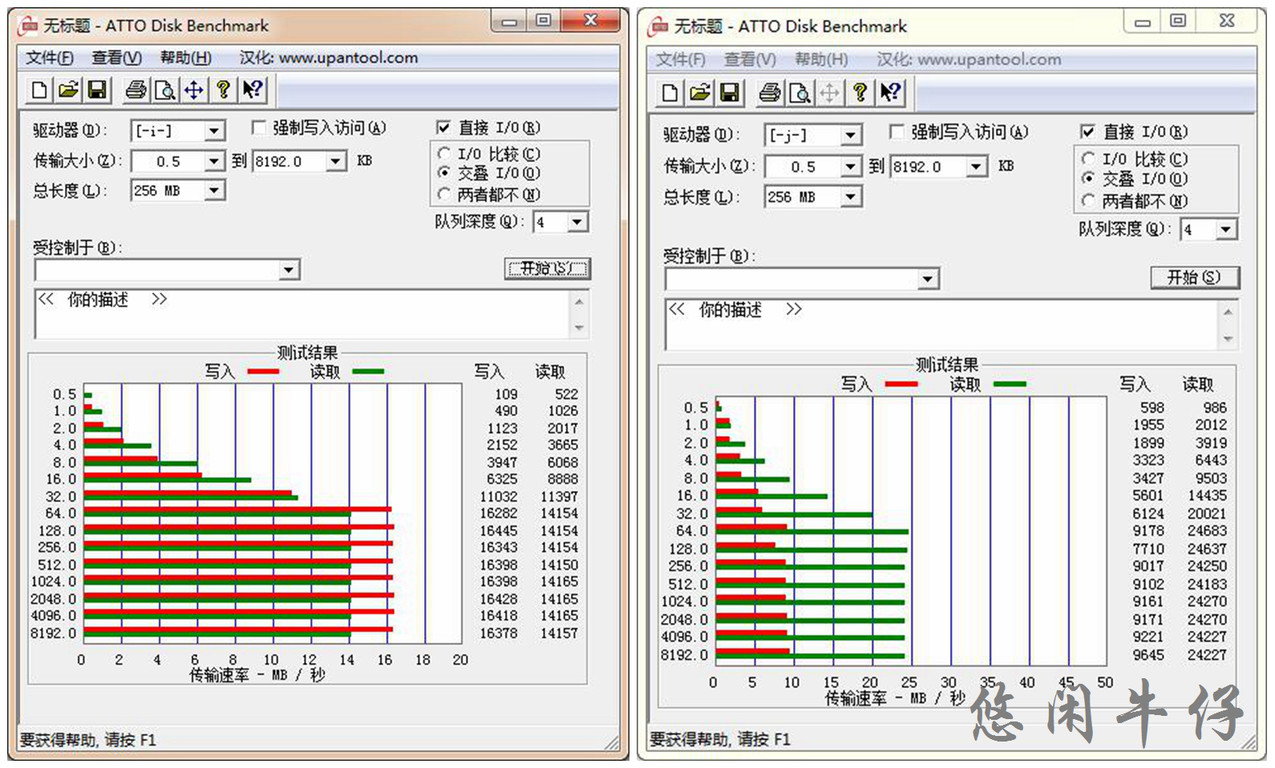Open 查看(V) menu in right window
Image resolution: width=1275 pixels, height=768 pixels.
[x=750, y=60]
